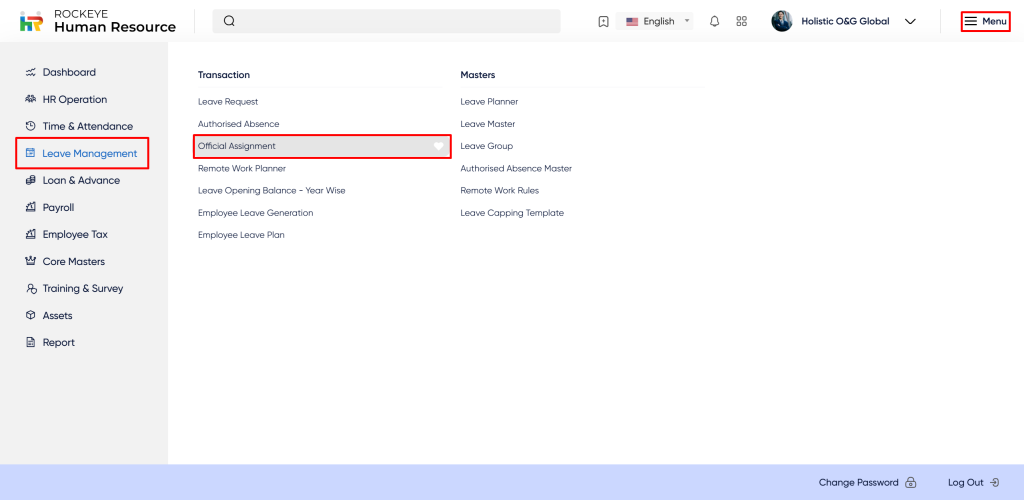This screenshot has width=1024, height=500.
Task: Click the search magnifier icon
Action: tap(229, 21)
